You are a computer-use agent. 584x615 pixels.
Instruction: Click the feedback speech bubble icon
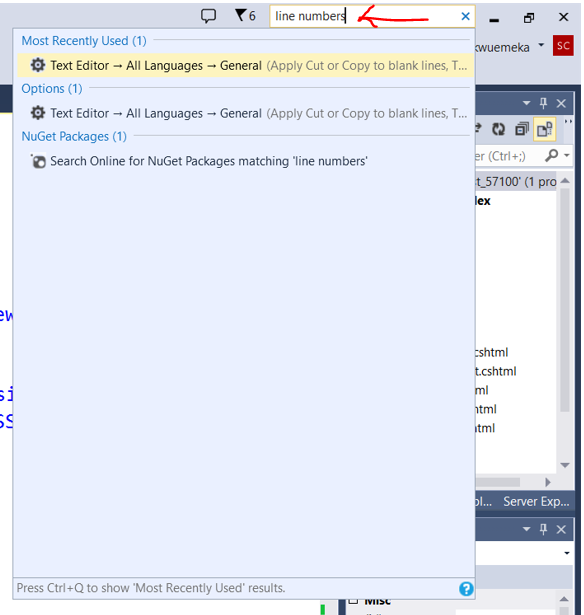pyautogui.click(x=208, y=16)
